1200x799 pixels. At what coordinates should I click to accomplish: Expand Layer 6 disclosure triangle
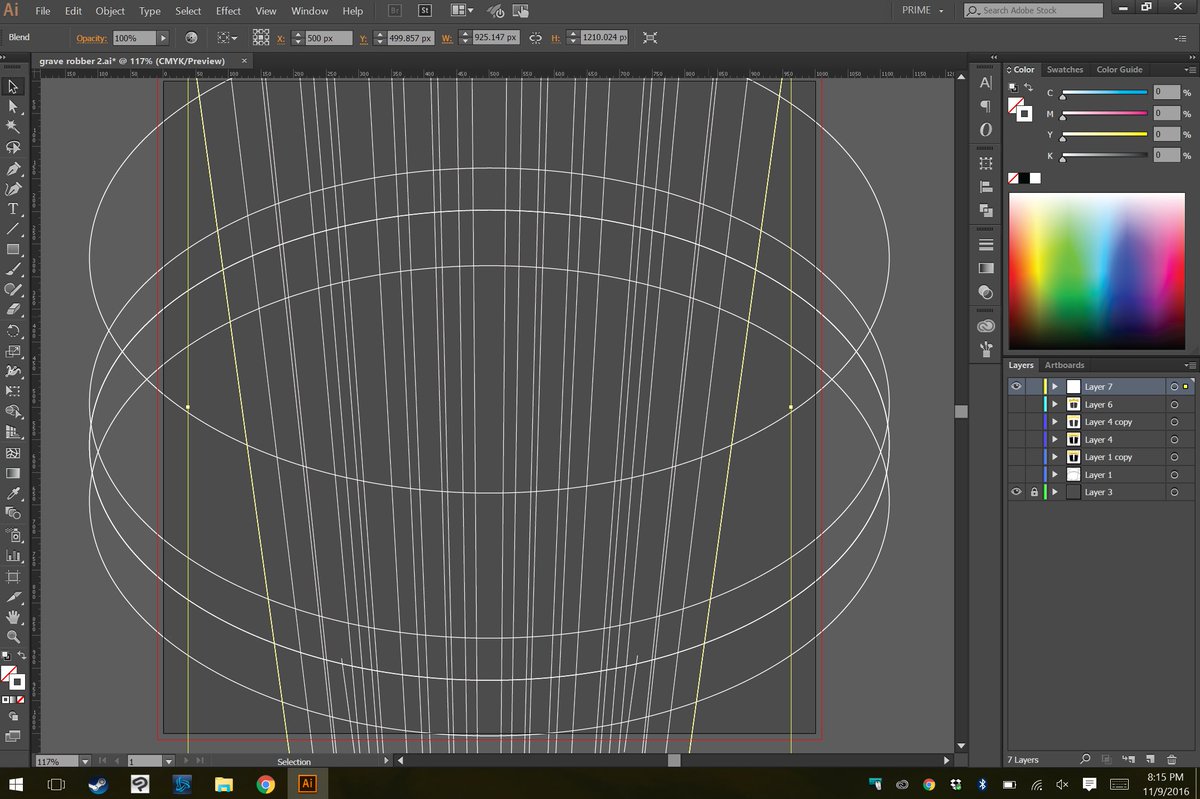click(x=1055, y=405)
